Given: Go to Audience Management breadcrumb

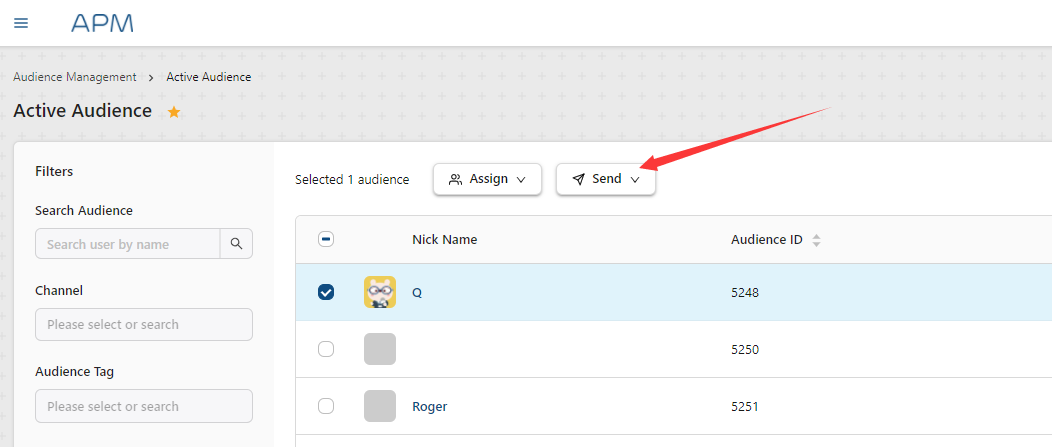Looking at the screenshot, I should pyautogui.click(x=75, y=77).
